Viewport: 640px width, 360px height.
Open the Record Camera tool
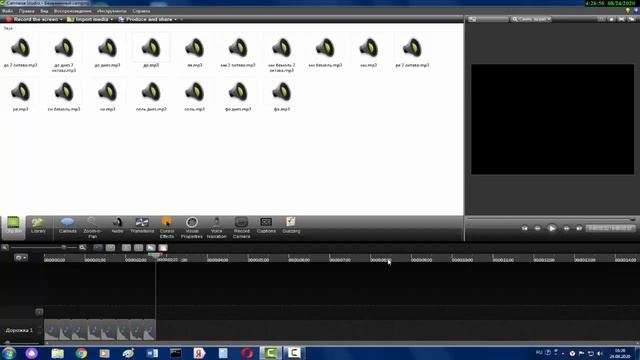241,228
